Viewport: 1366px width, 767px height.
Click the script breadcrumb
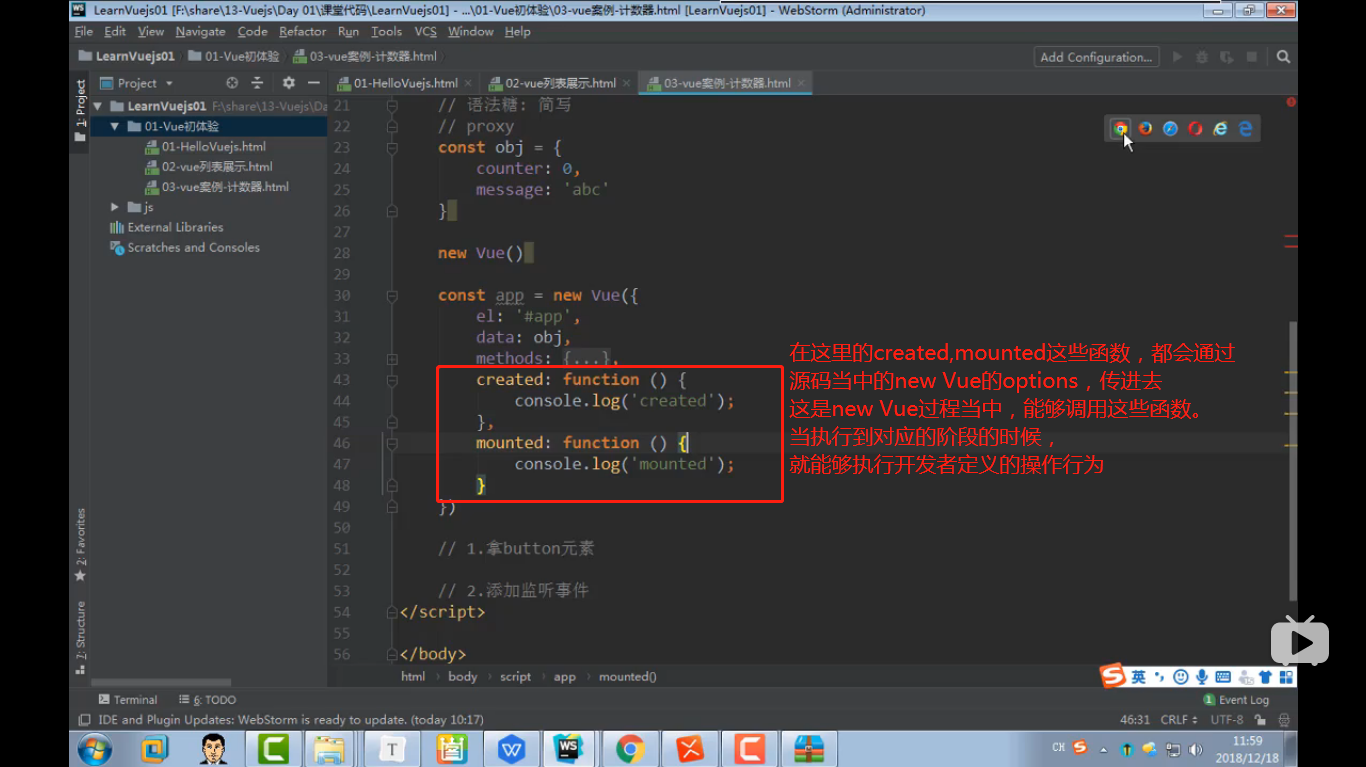click(515, 677)
